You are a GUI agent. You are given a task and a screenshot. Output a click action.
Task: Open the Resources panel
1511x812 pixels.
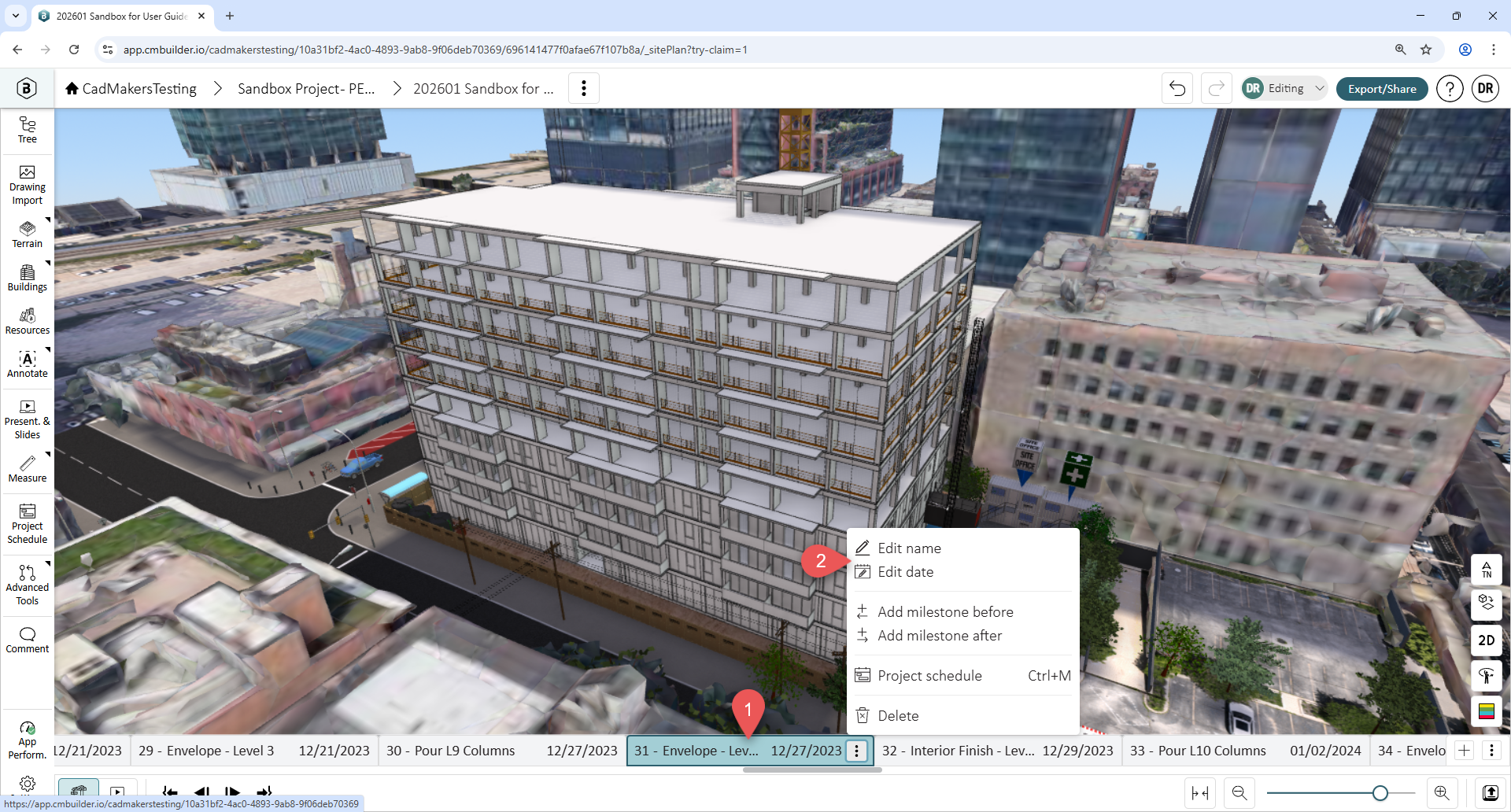[x=28, y=321]
